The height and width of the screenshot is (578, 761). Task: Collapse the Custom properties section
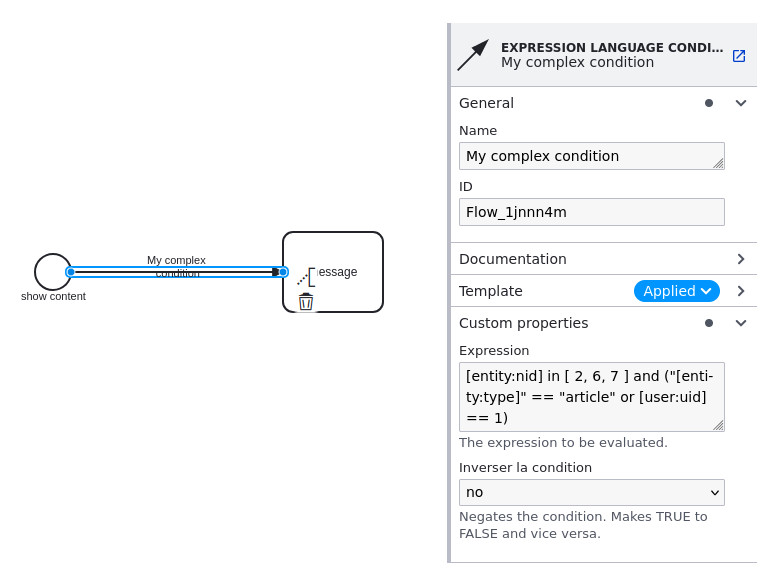(741, 323)
